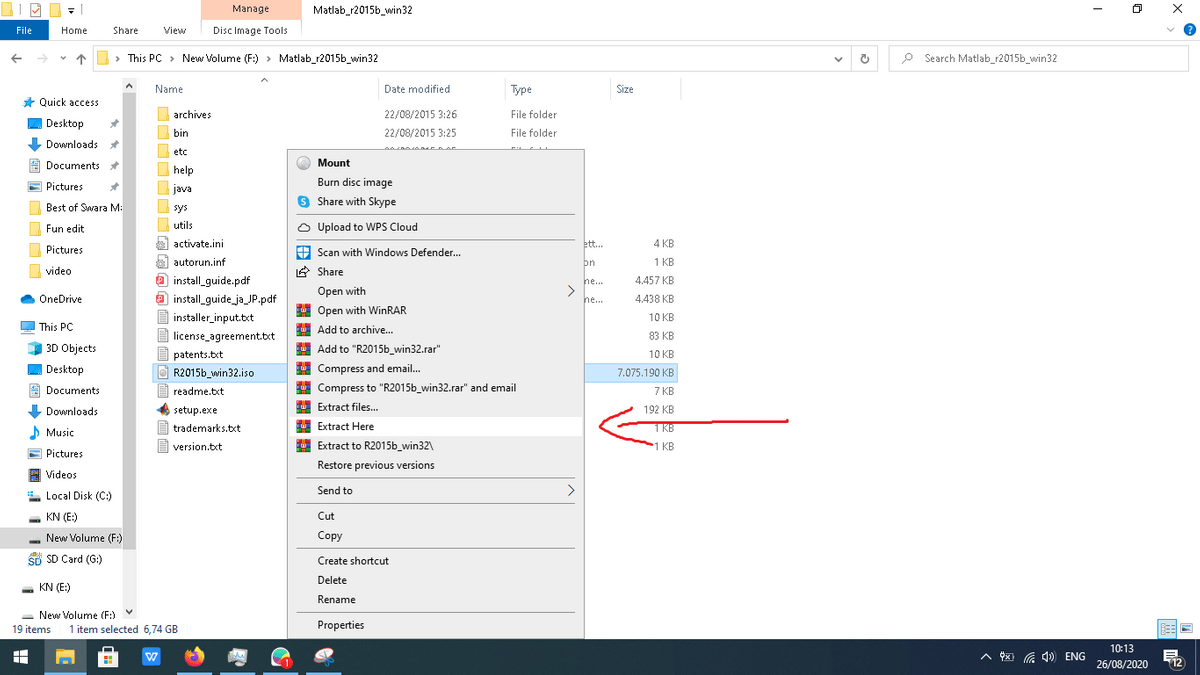Click the install_guide.pdf file icon

(x=164, y=281)
